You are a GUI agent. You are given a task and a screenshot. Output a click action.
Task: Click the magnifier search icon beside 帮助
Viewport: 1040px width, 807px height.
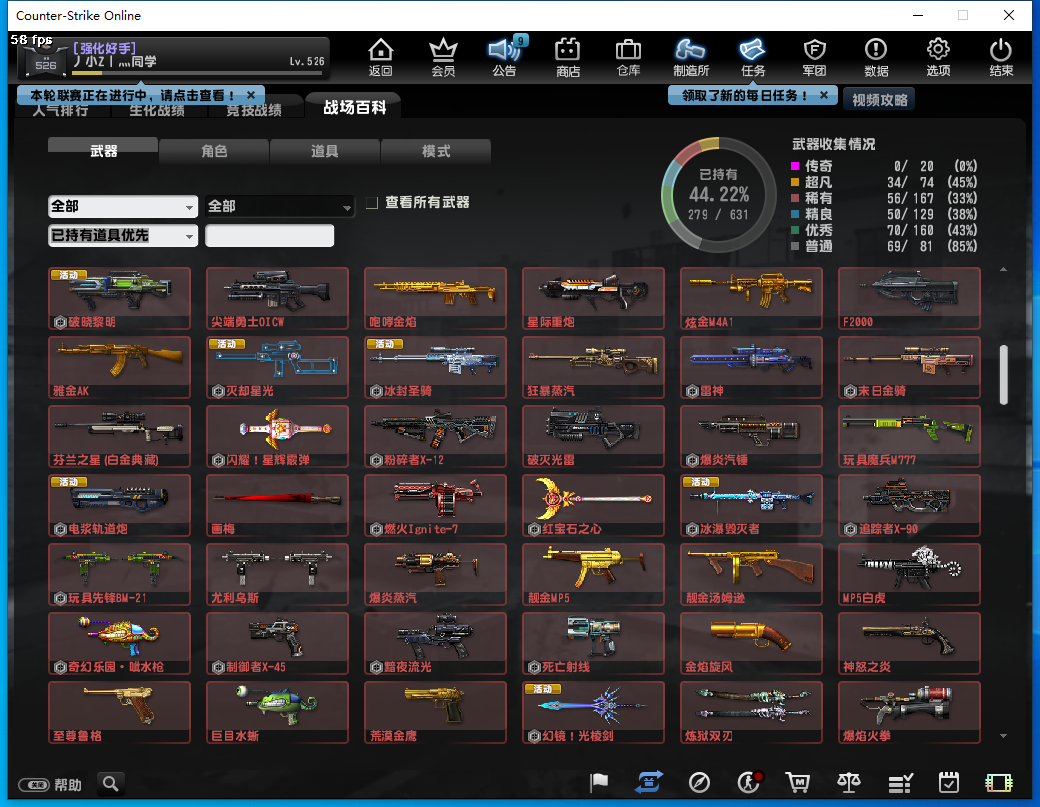(110, 783)
